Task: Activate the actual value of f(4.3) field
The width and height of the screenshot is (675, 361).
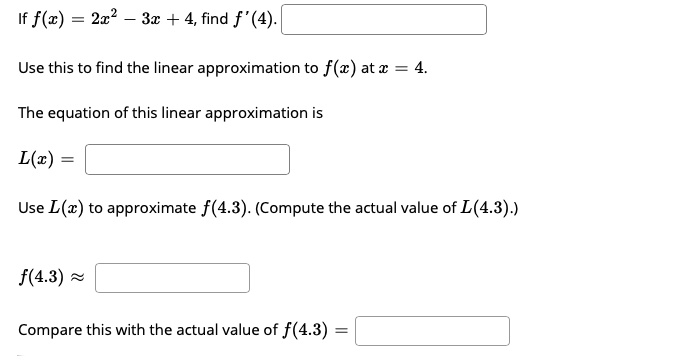Action: [x=432, y=331]
